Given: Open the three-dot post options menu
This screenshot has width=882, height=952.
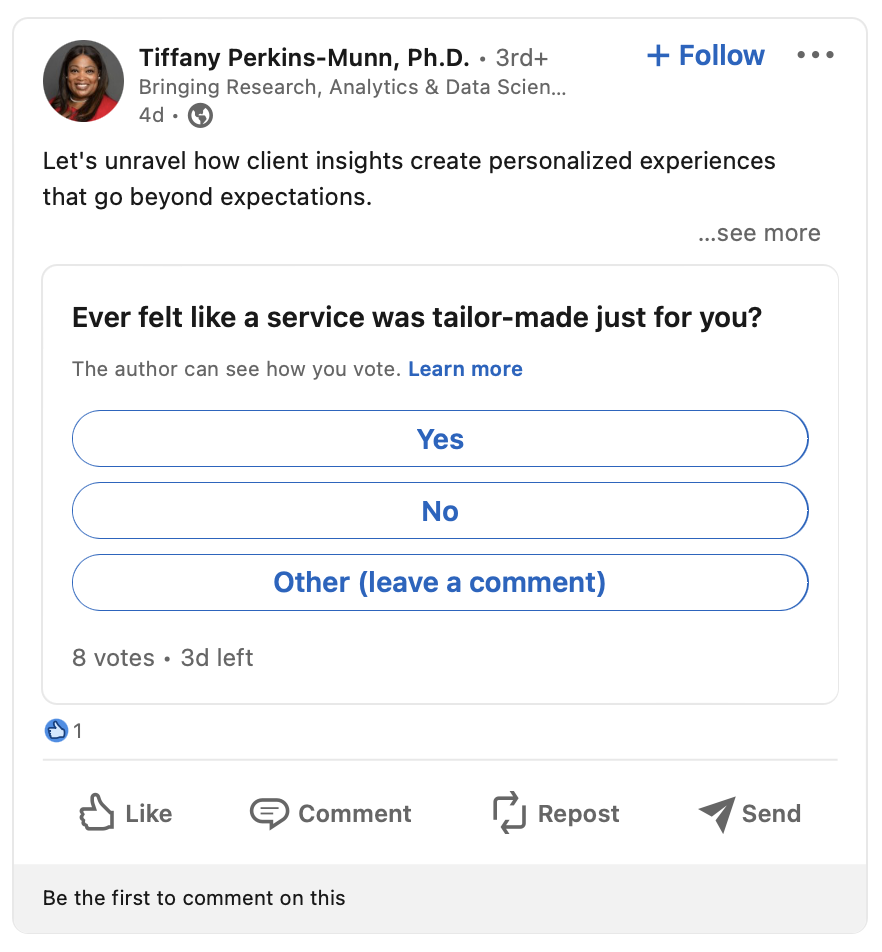Looking at the screenshot, I should pos(815,55).
